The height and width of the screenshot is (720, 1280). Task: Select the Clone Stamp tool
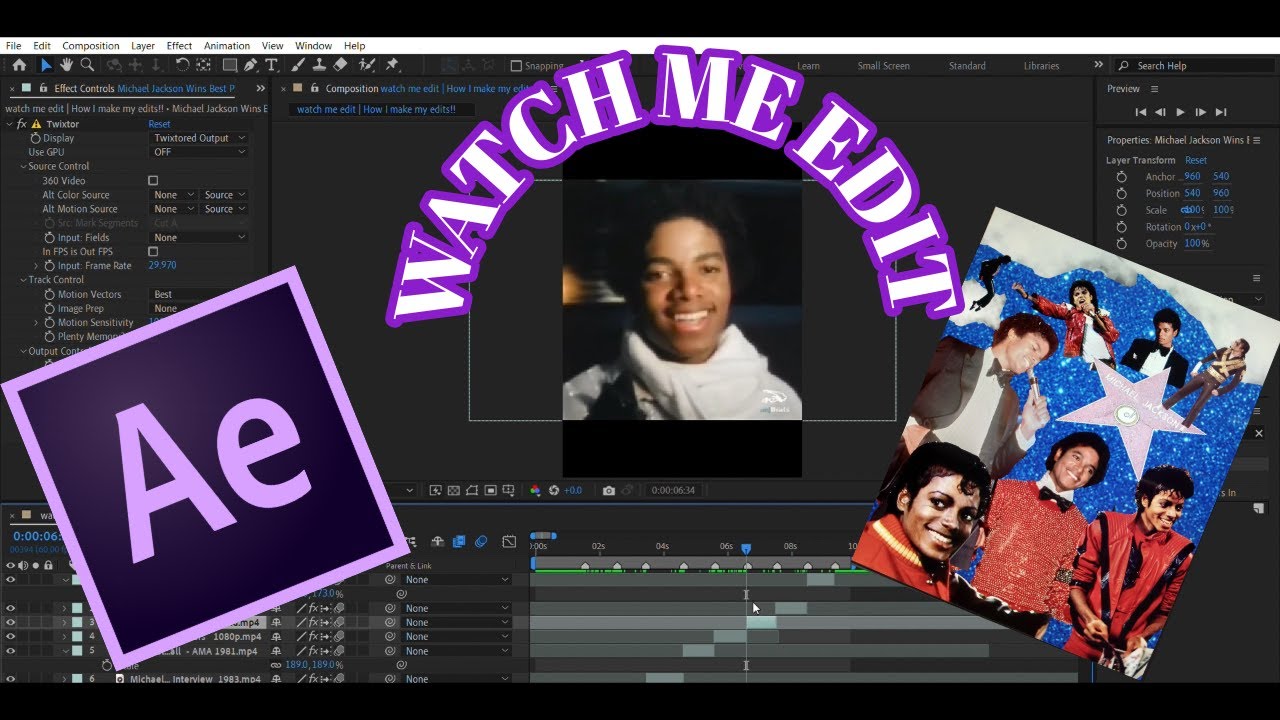pos(319,65)
